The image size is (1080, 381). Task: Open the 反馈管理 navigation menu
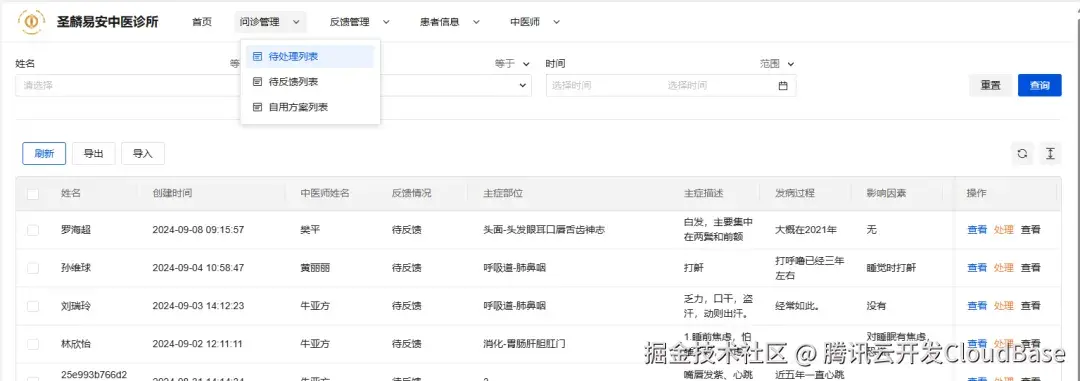pos(360,22)
